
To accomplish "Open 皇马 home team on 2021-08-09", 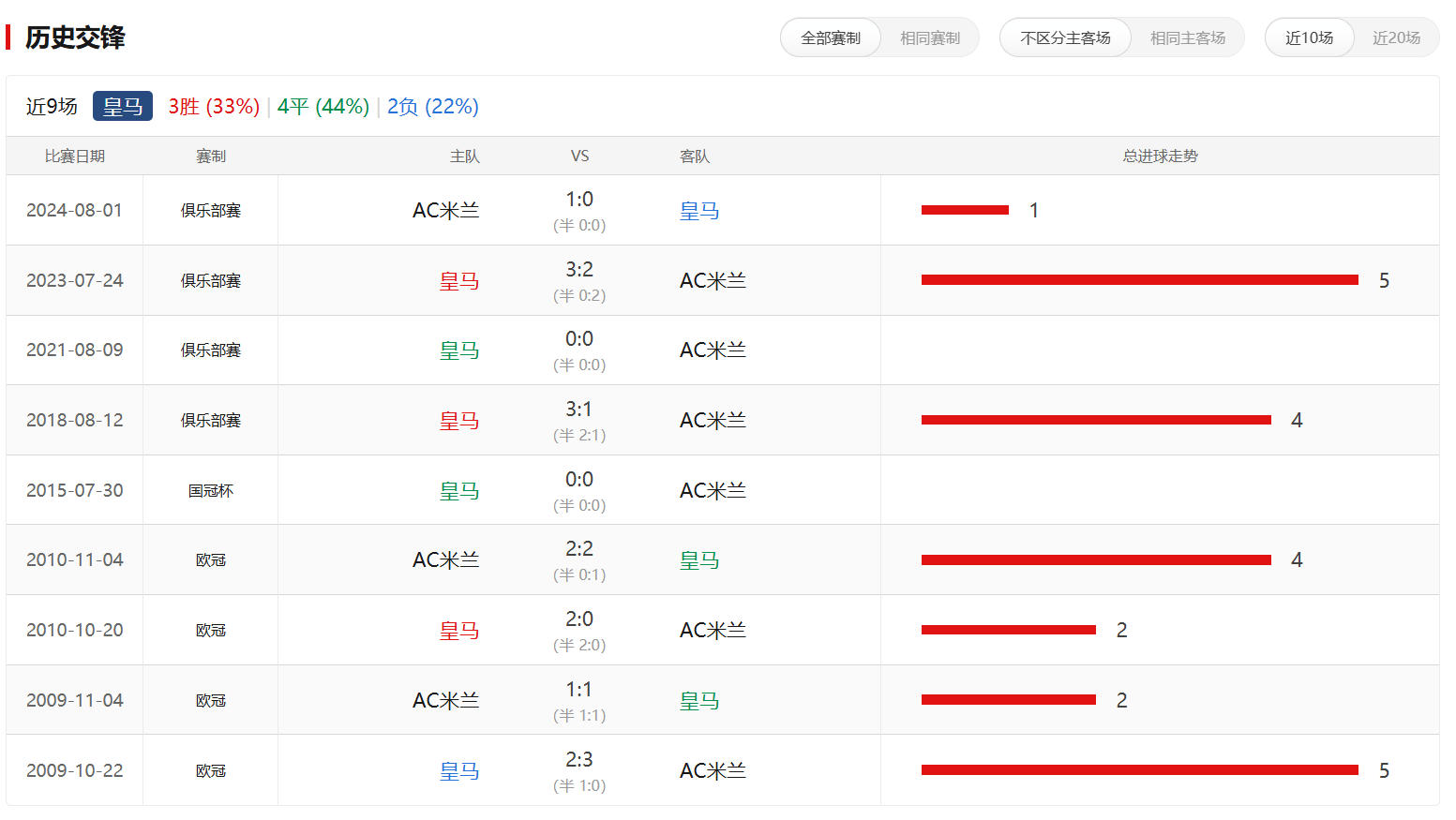I will [x=459, y=350].
